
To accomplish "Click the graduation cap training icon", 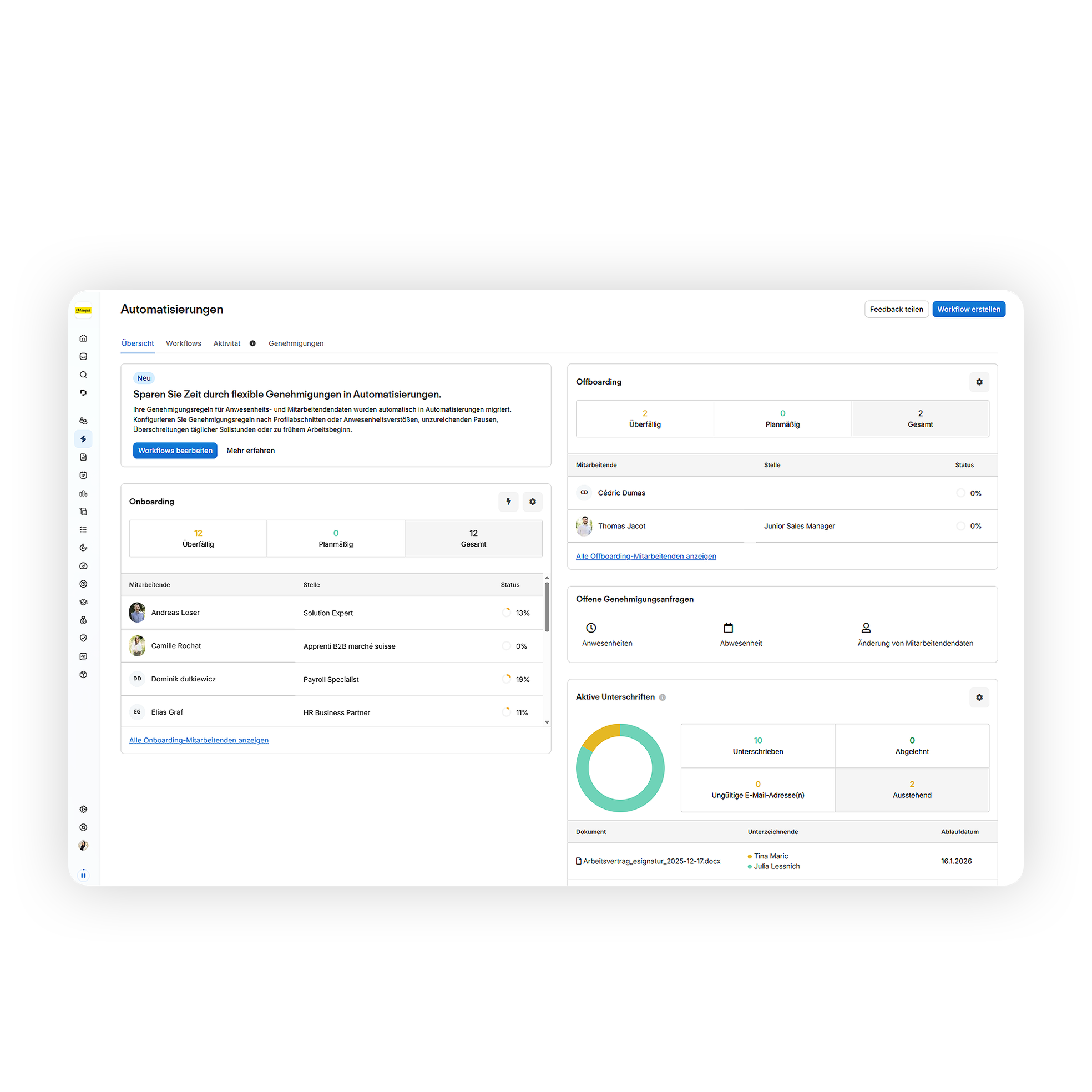I will 83,602.
